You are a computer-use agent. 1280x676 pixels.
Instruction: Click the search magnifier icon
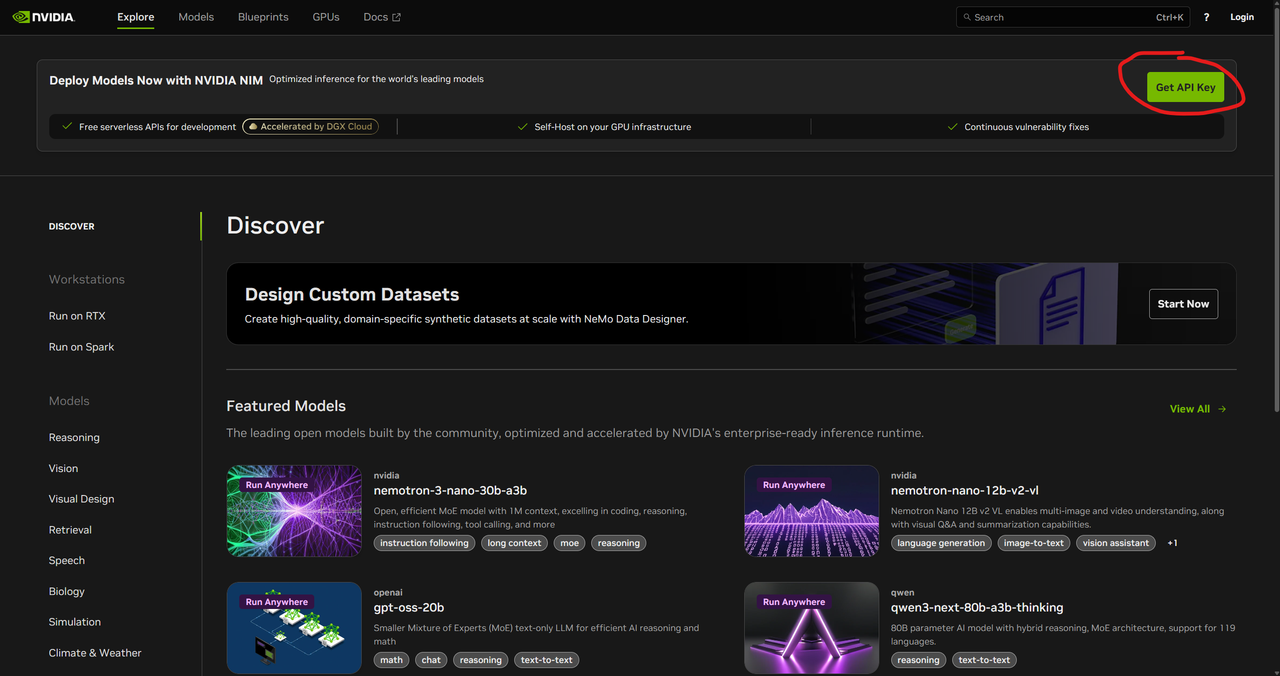pyautogui.click(x=966, y=17)
